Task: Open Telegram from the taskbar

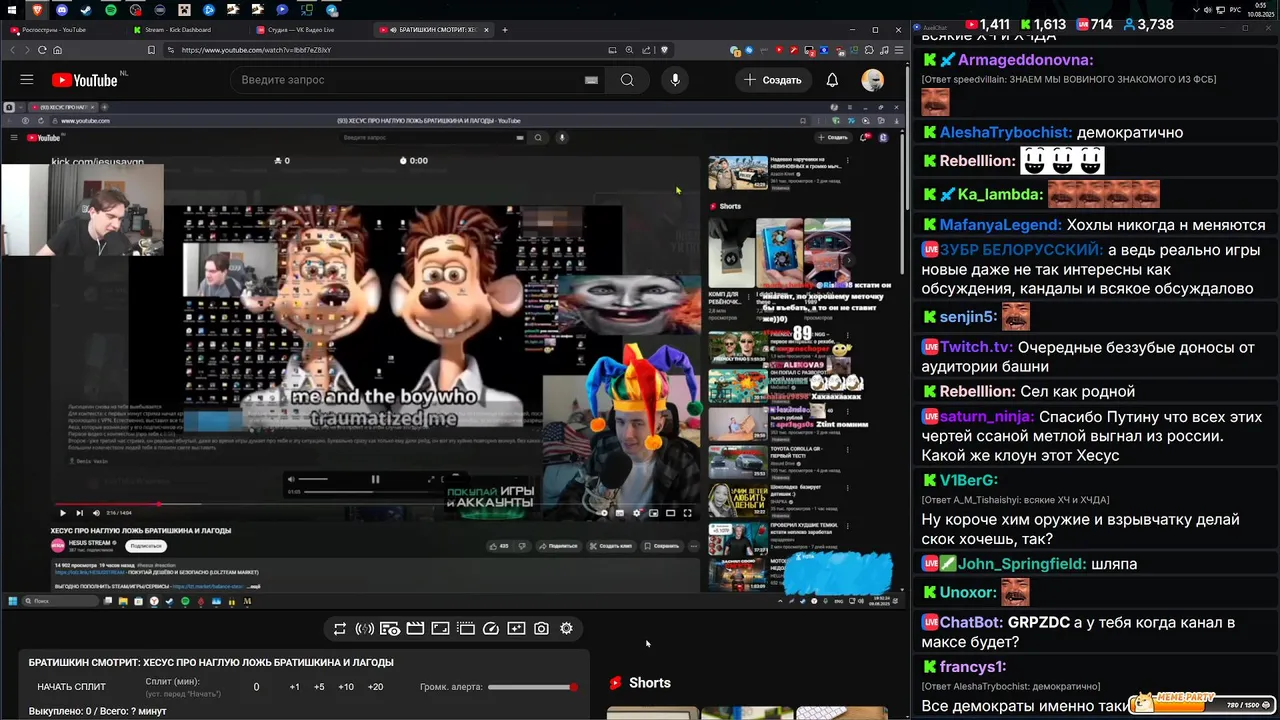Action: pos(331,10)
